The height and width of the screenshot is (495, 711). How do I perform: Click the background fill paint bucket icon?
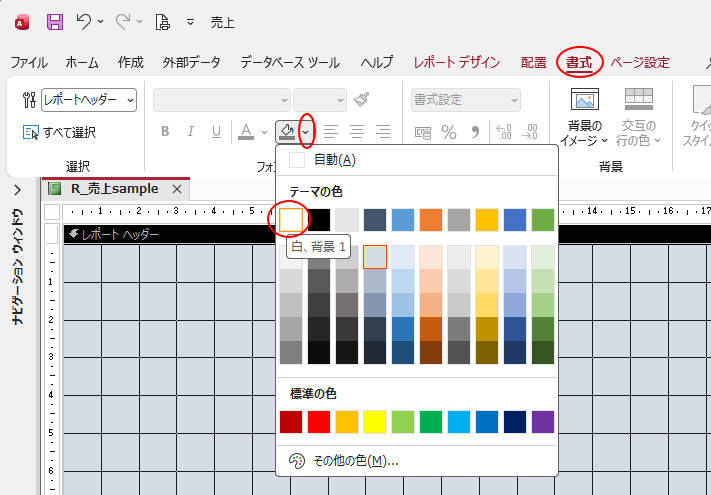287,132
